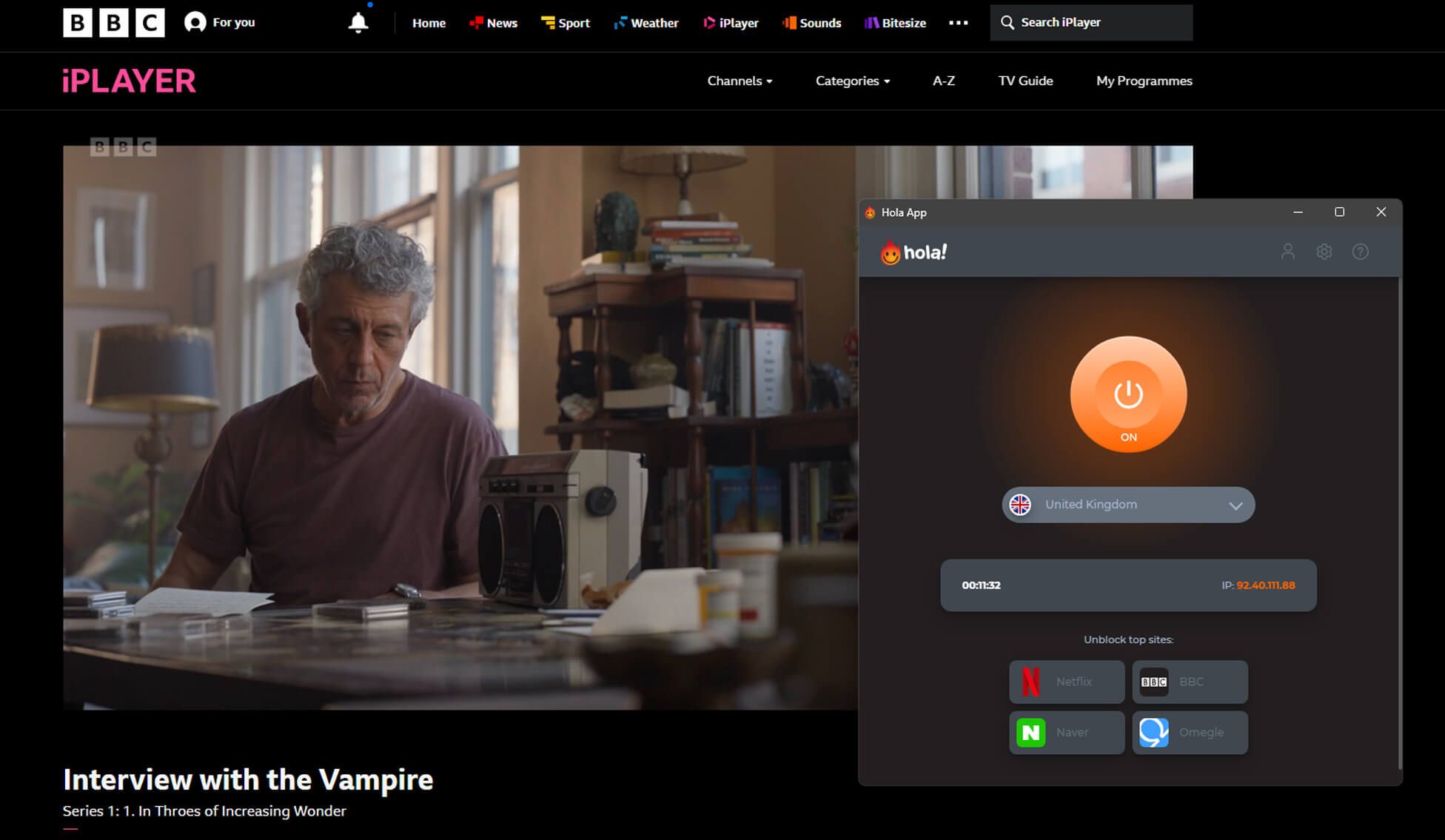Open BBC iPlayer home page

pyautogui.click(x=129, y=80)
